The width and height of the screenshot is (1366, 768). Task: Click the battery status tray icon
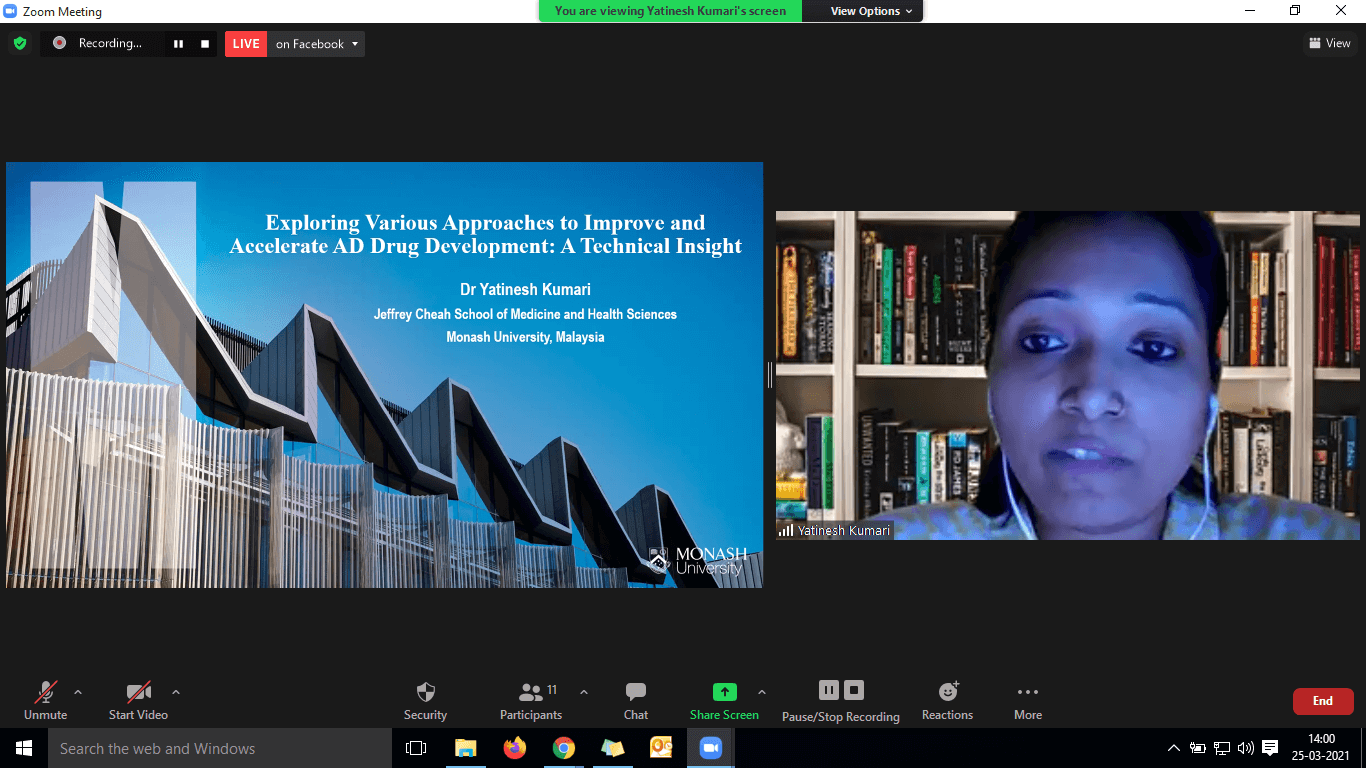(x=1198, y=748)
